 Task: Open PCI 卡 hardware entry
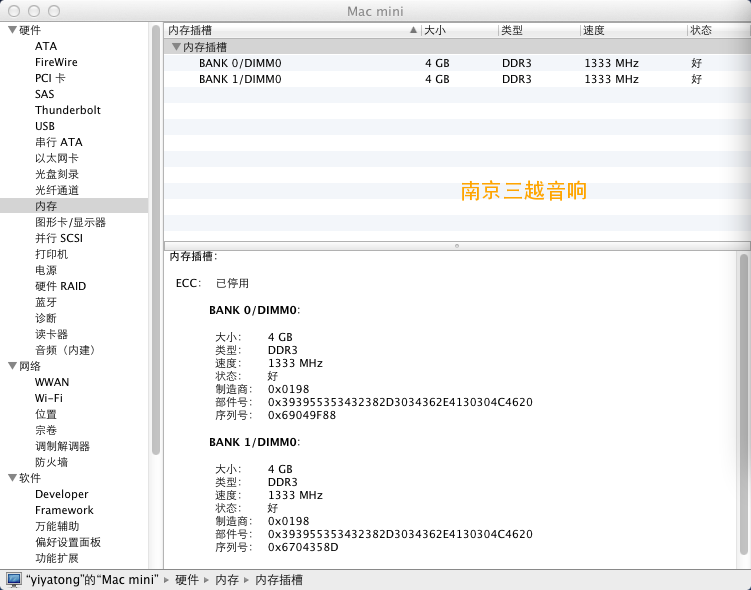pyautogui.click(x=50, y=78)
